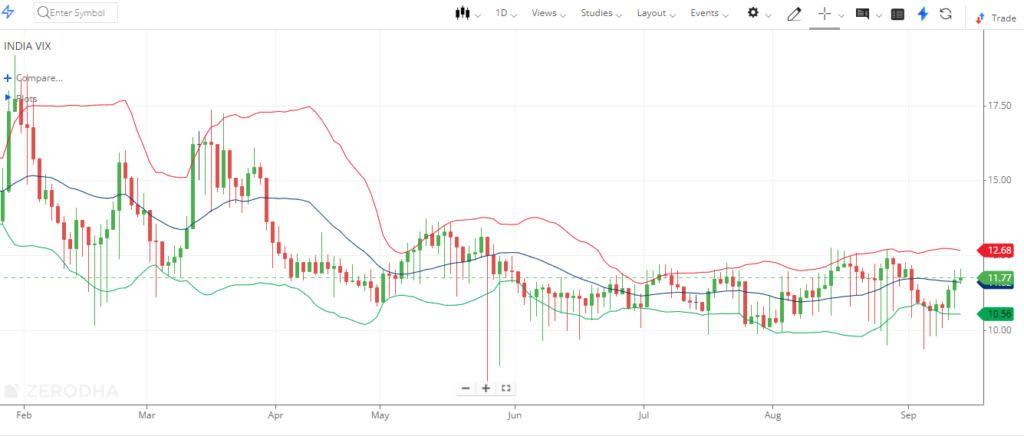Image resolution: width=1024 pixels, height=436 pixels.
Task: Click the 15.00 y-axis label
Action: (1000, 179)
